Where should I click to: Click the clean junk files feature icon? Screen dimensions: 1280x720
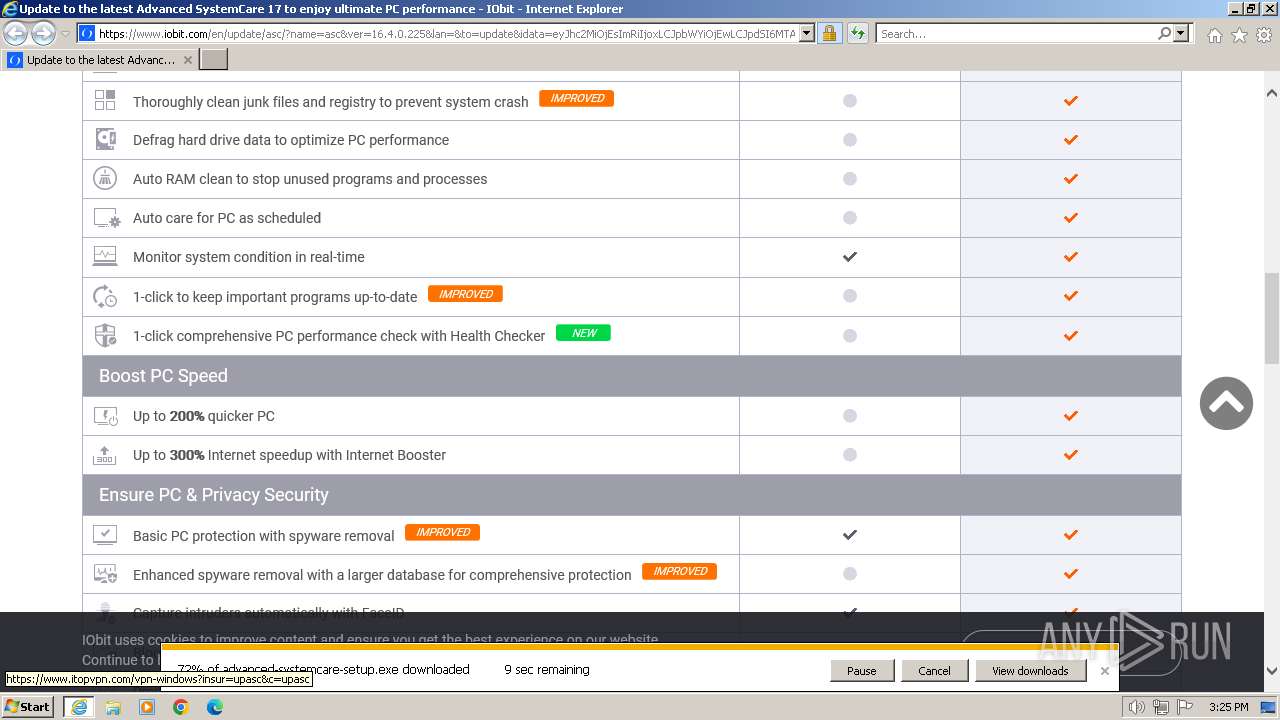click(x=105, y=100)
